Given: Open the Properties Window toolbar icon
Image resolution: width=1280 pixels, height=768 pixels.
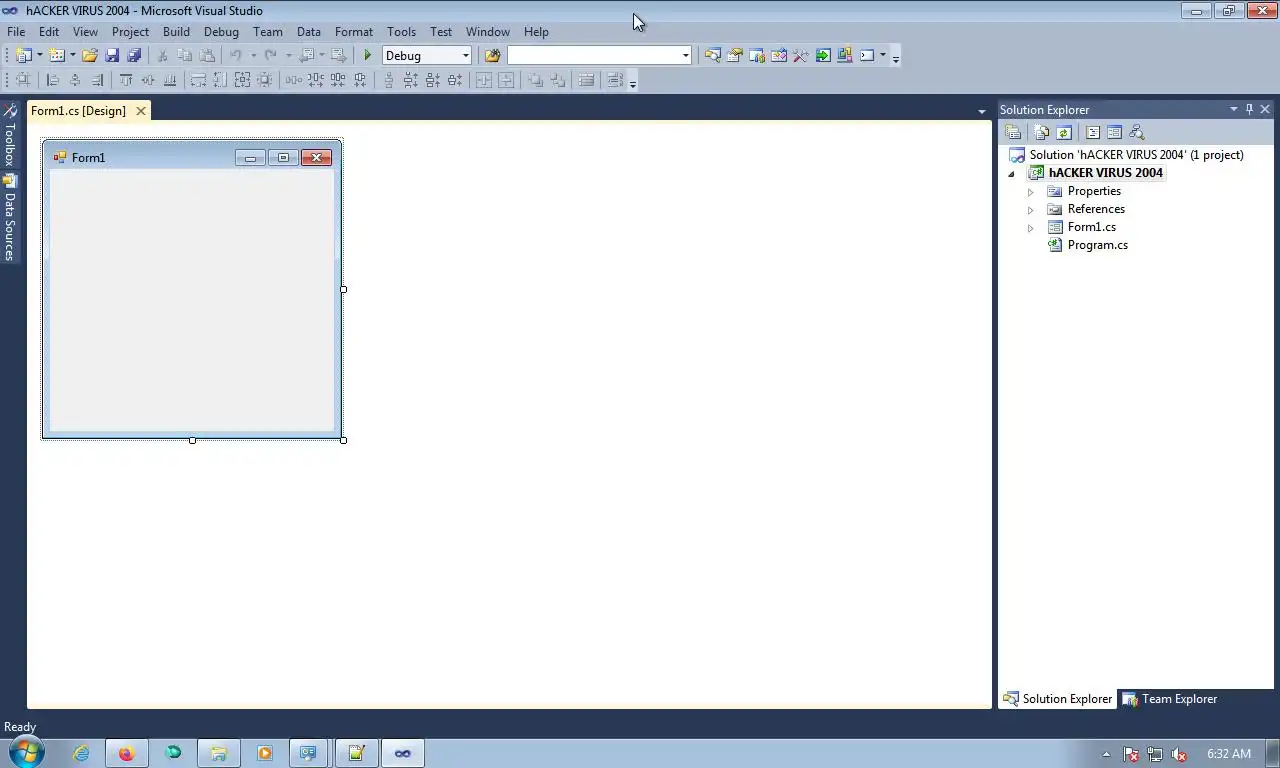Looking at the screenshot, I should (x=734, y=56).
